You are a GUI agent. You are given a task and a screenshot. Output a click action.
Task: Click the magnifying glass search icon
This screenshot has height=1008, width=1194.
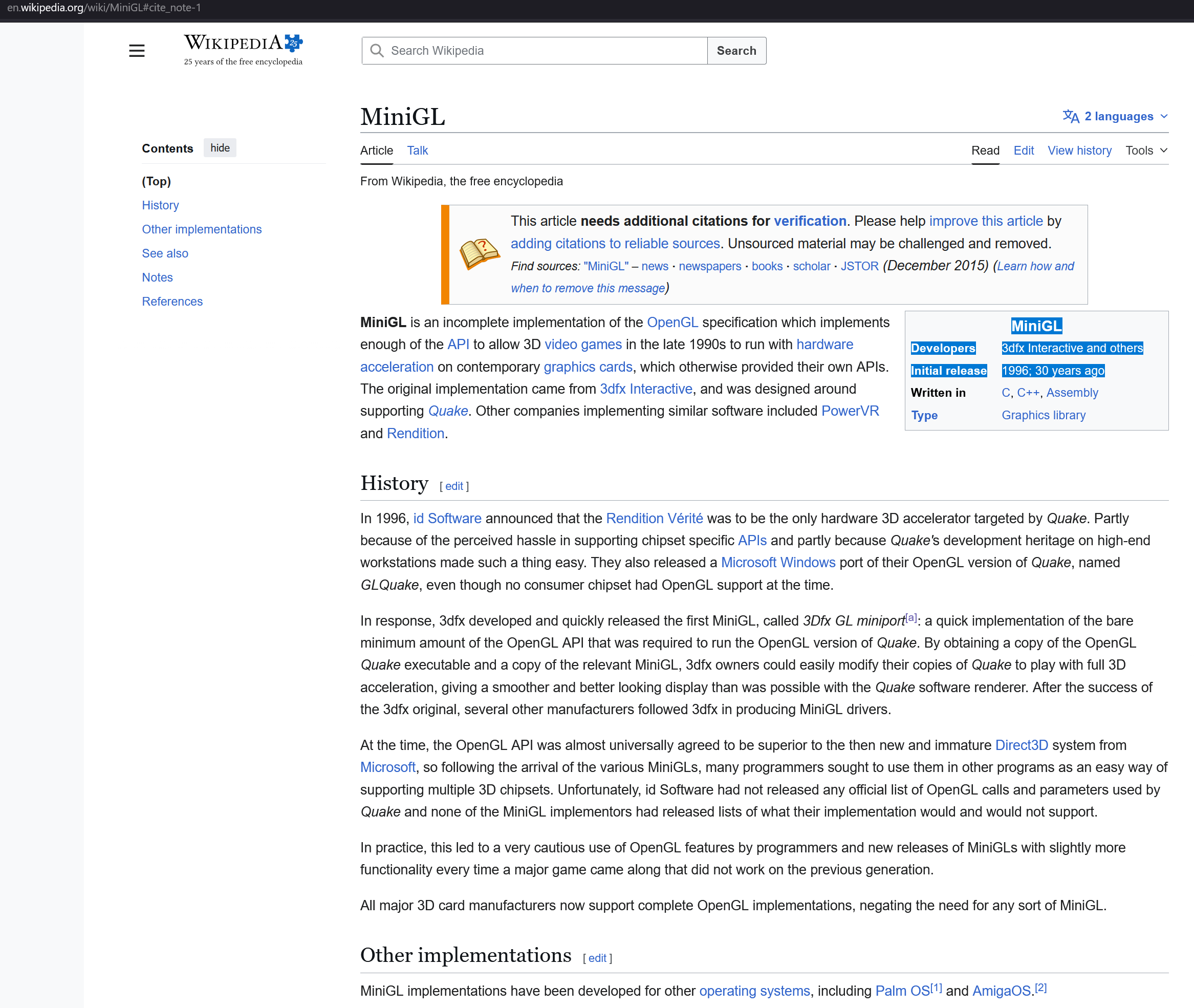point(377,51)
